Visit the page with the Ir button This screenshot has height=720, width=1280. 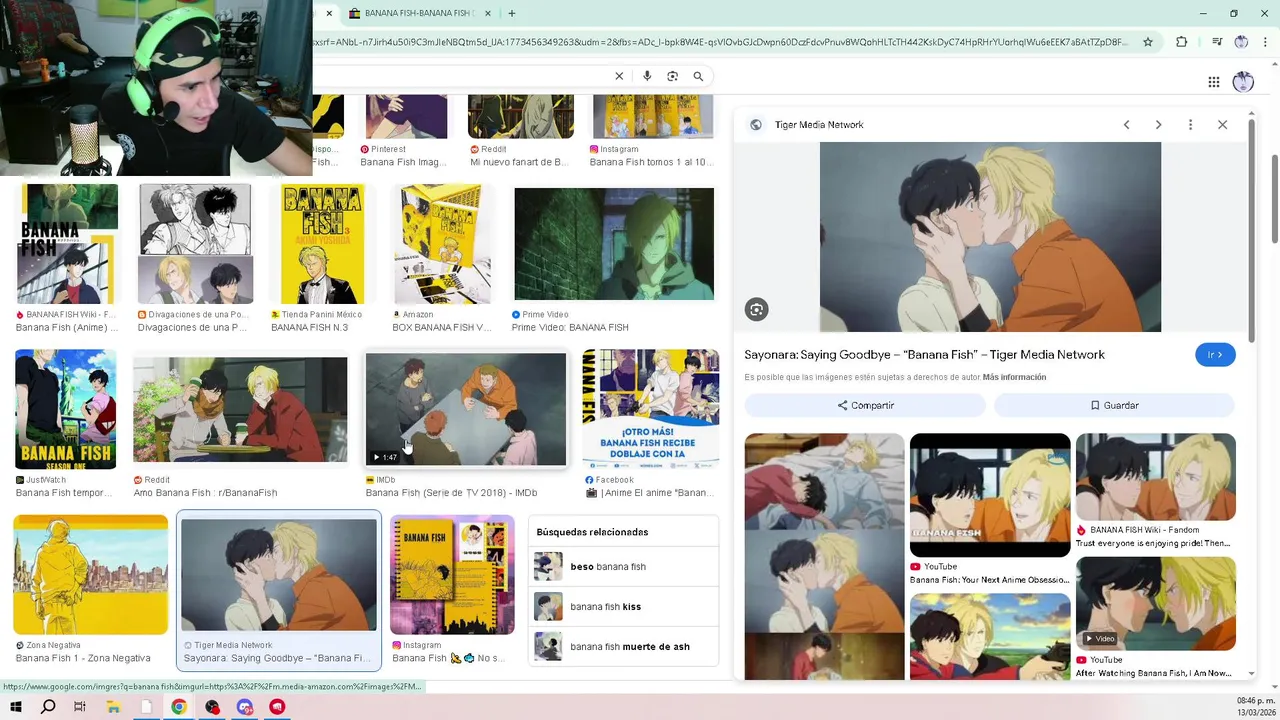tap(1215, 355)
